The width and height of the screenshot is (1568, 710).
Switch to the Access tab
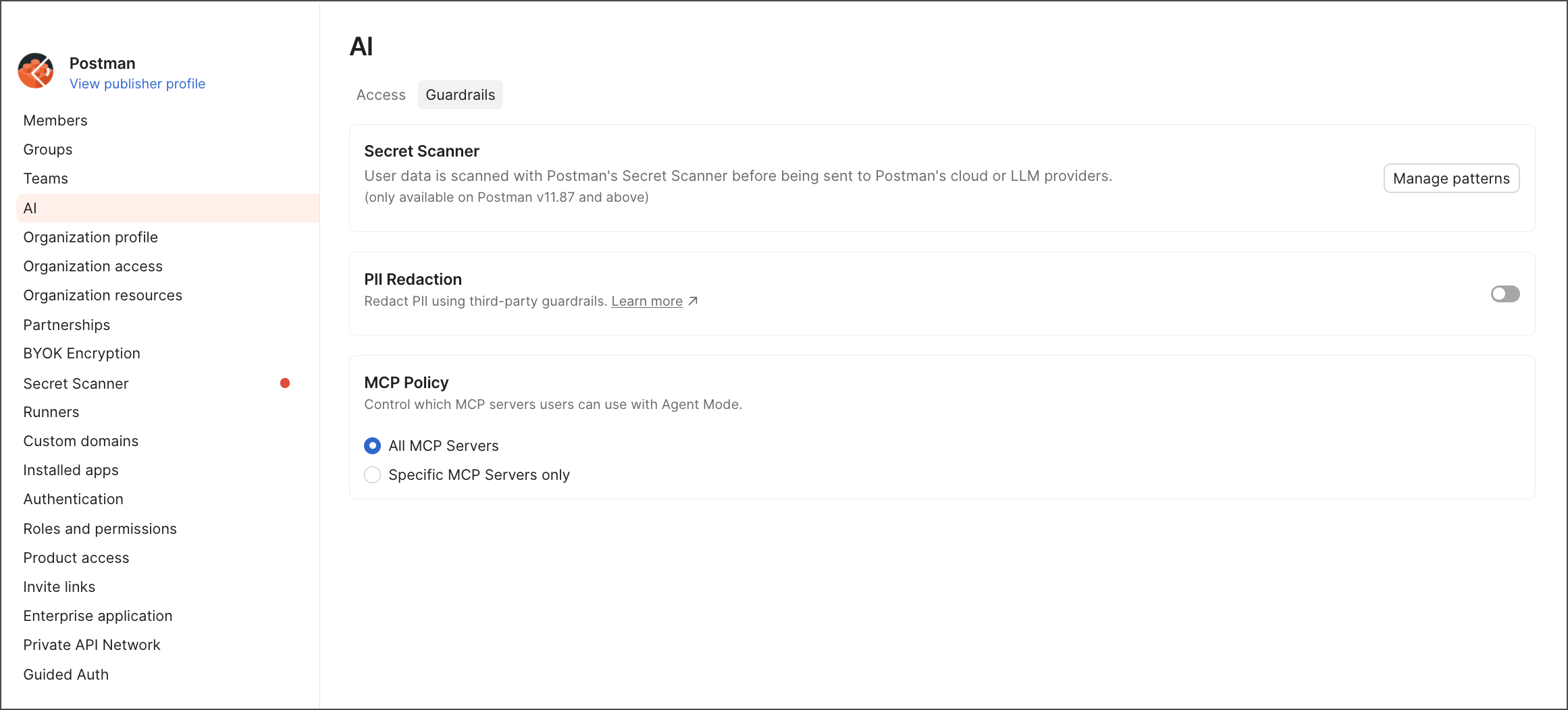coord(381,95)
